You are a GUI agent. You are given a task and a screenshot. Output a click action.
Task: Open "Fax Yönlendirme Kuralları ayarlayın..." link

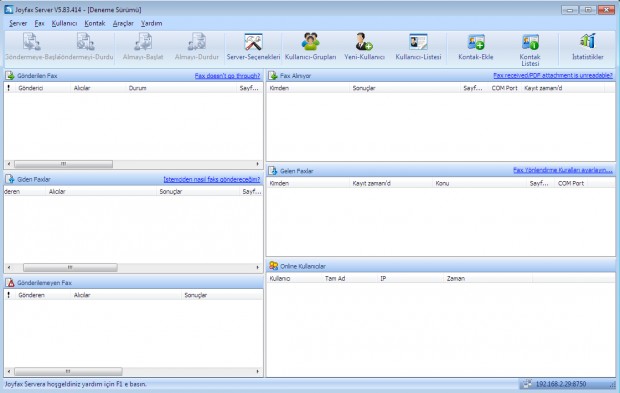coord(563,170)
